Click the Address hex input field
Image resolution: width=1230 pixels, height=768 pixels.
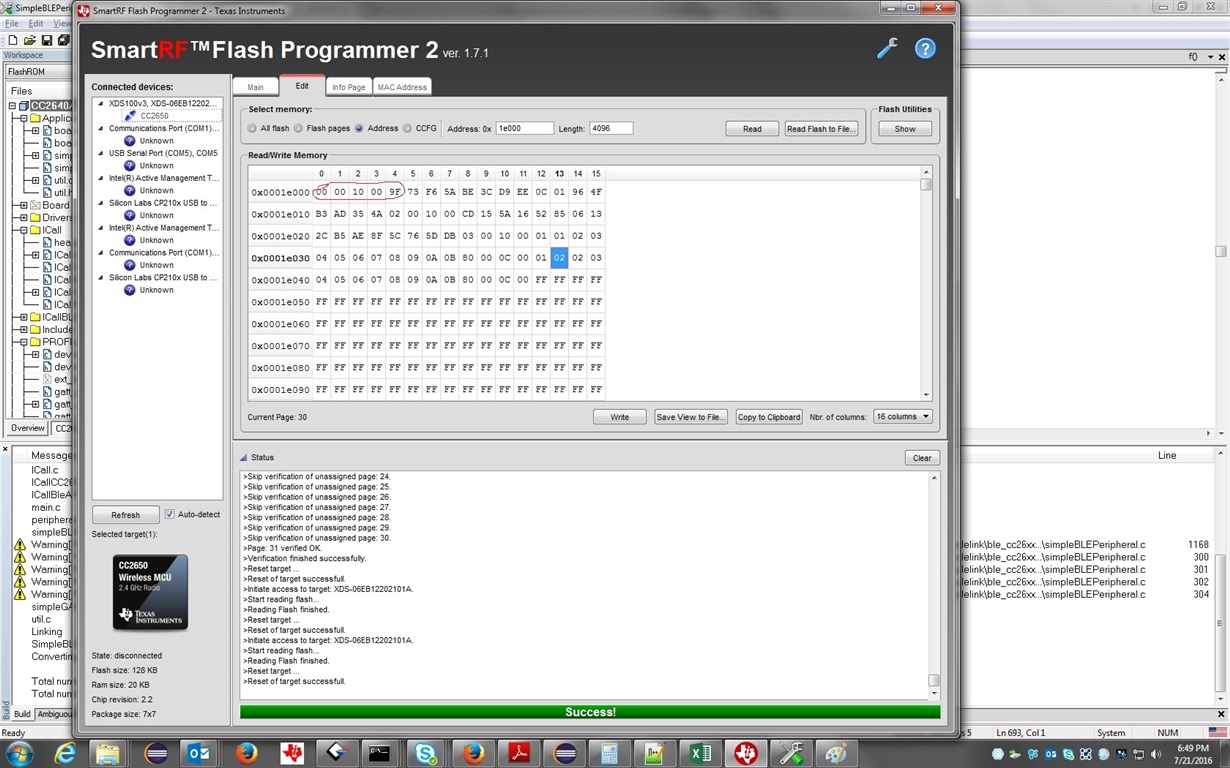click(x=525, y=129)
